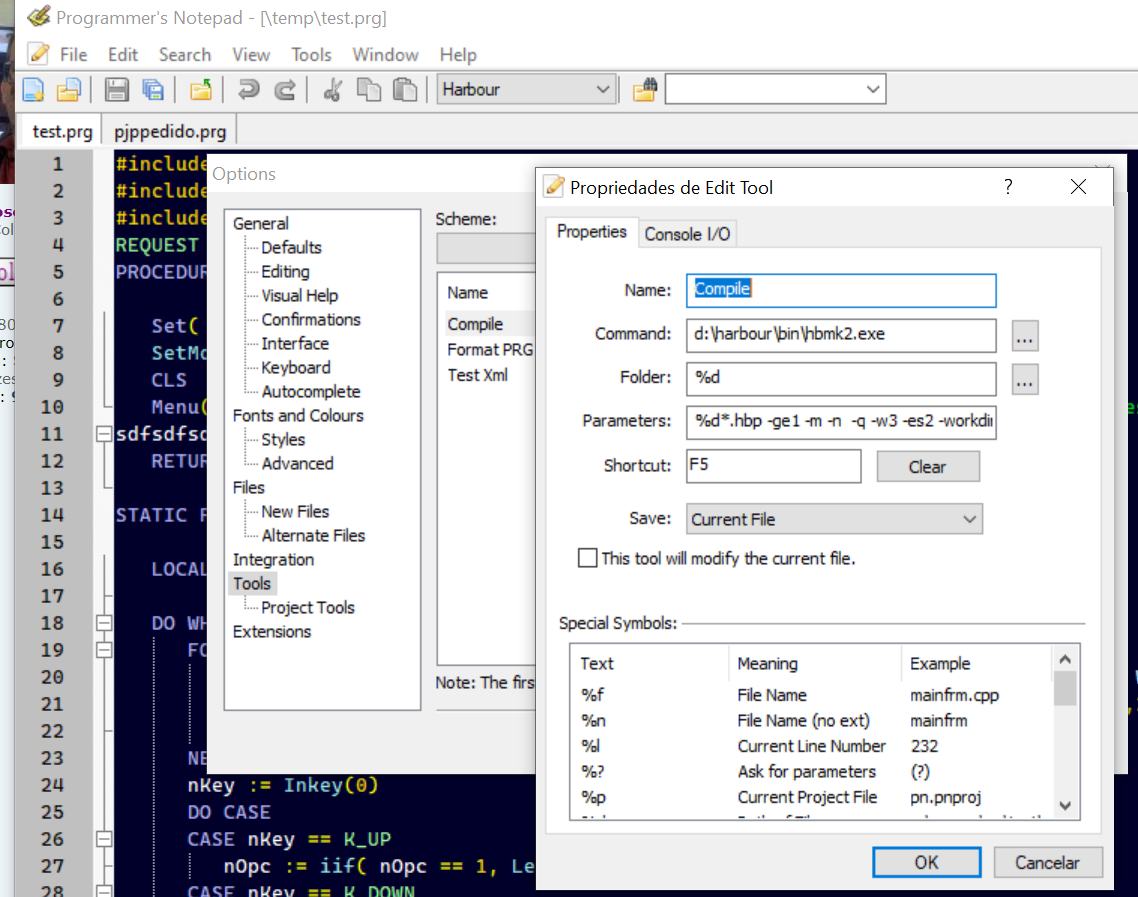Click inside the Command path input field

[x=840, y=334]
